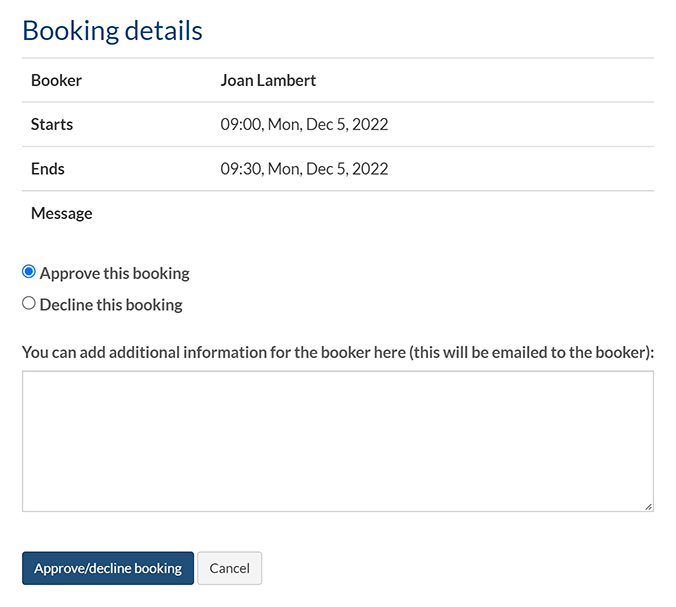Click the Cancel button
This screenshot has height=607, width=676.
tap(229, 568)
